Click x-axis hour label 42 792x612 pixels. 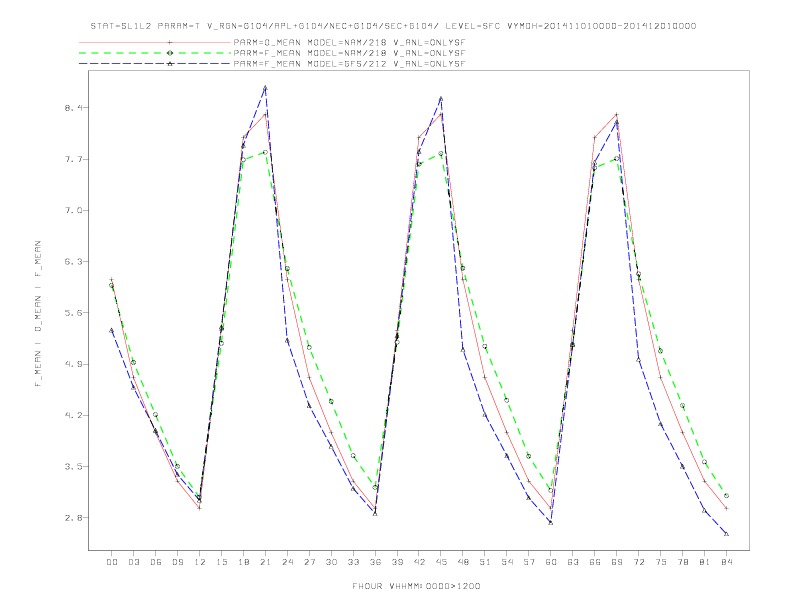tap(419, 562)
